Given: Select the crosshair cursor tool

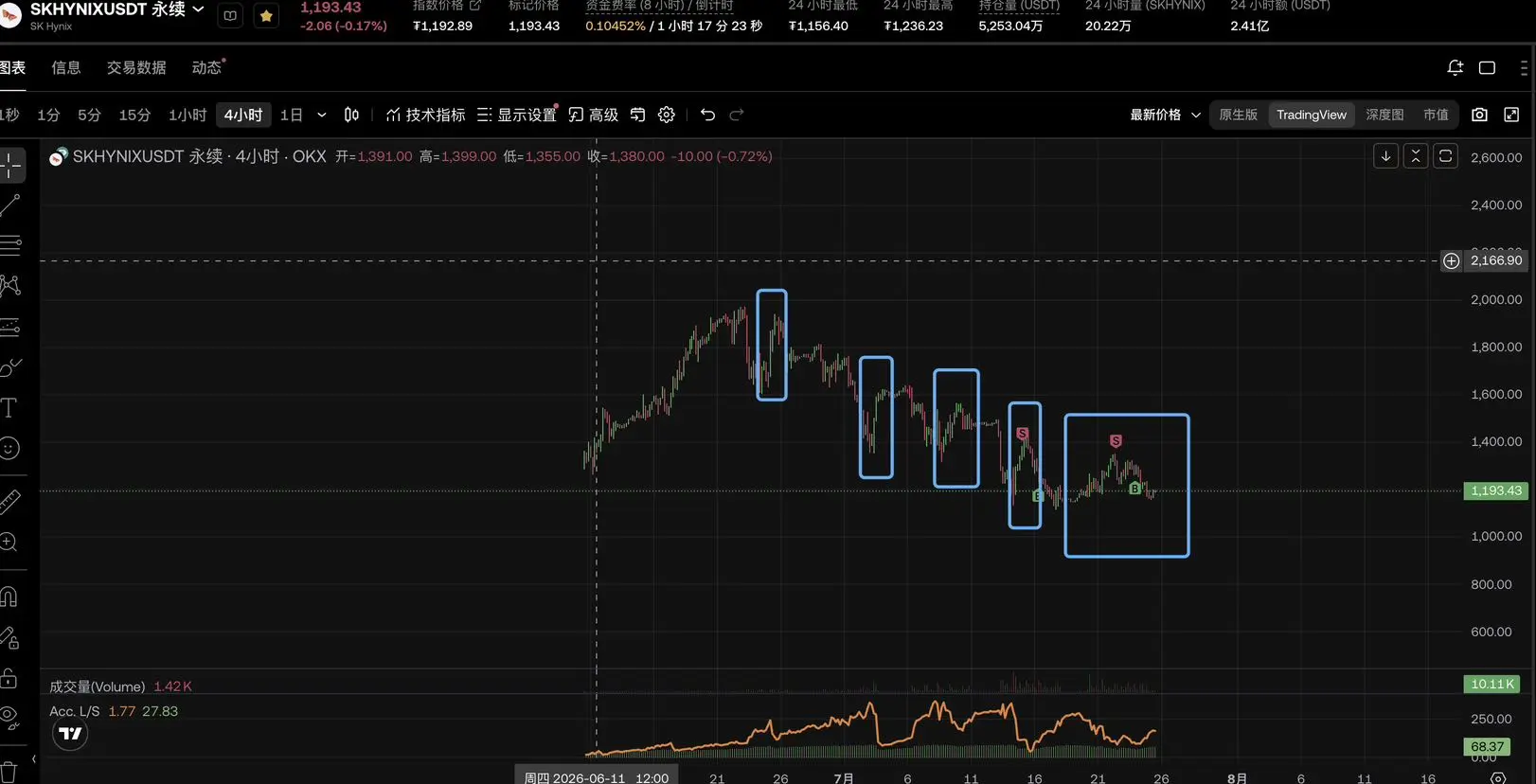Looking at the screenshot, I should click(x=10, y=166).
